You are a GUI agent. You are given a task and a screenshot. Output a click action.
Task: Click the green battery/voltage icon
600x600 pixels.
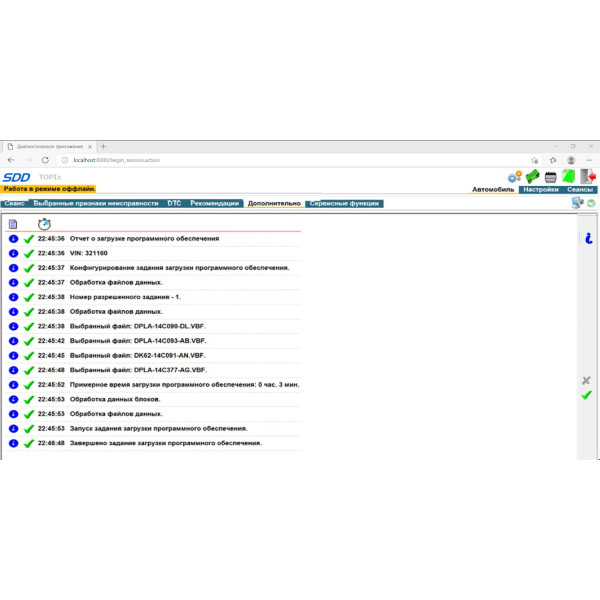533,177
